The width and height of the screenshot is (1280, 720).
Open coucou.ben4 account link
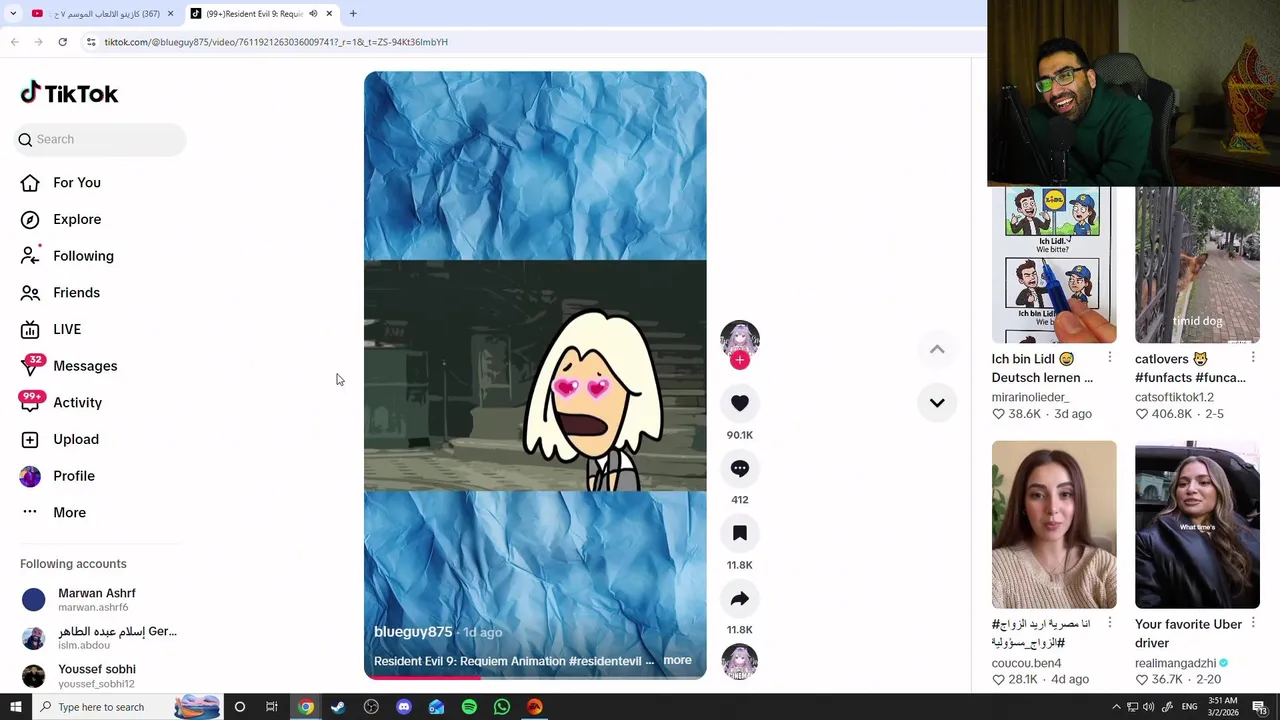pos(1027,663)
